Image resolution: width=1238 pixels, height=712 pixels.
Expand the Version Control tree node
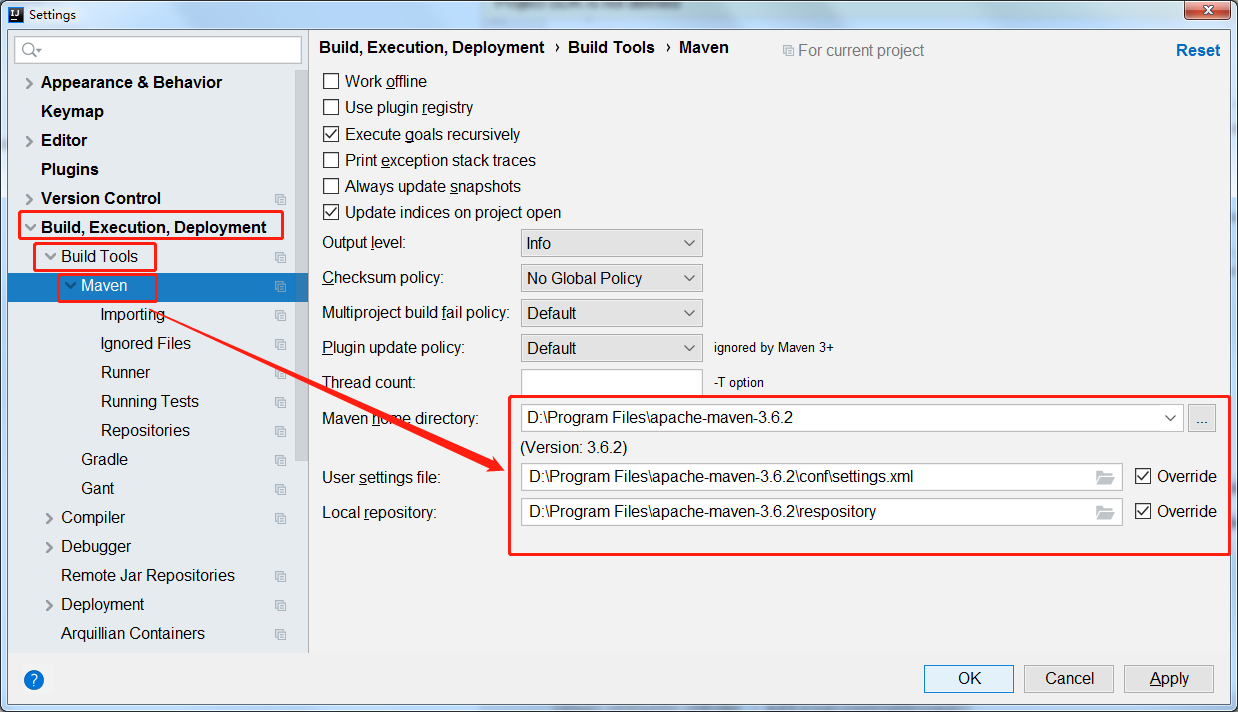(29, 199)
